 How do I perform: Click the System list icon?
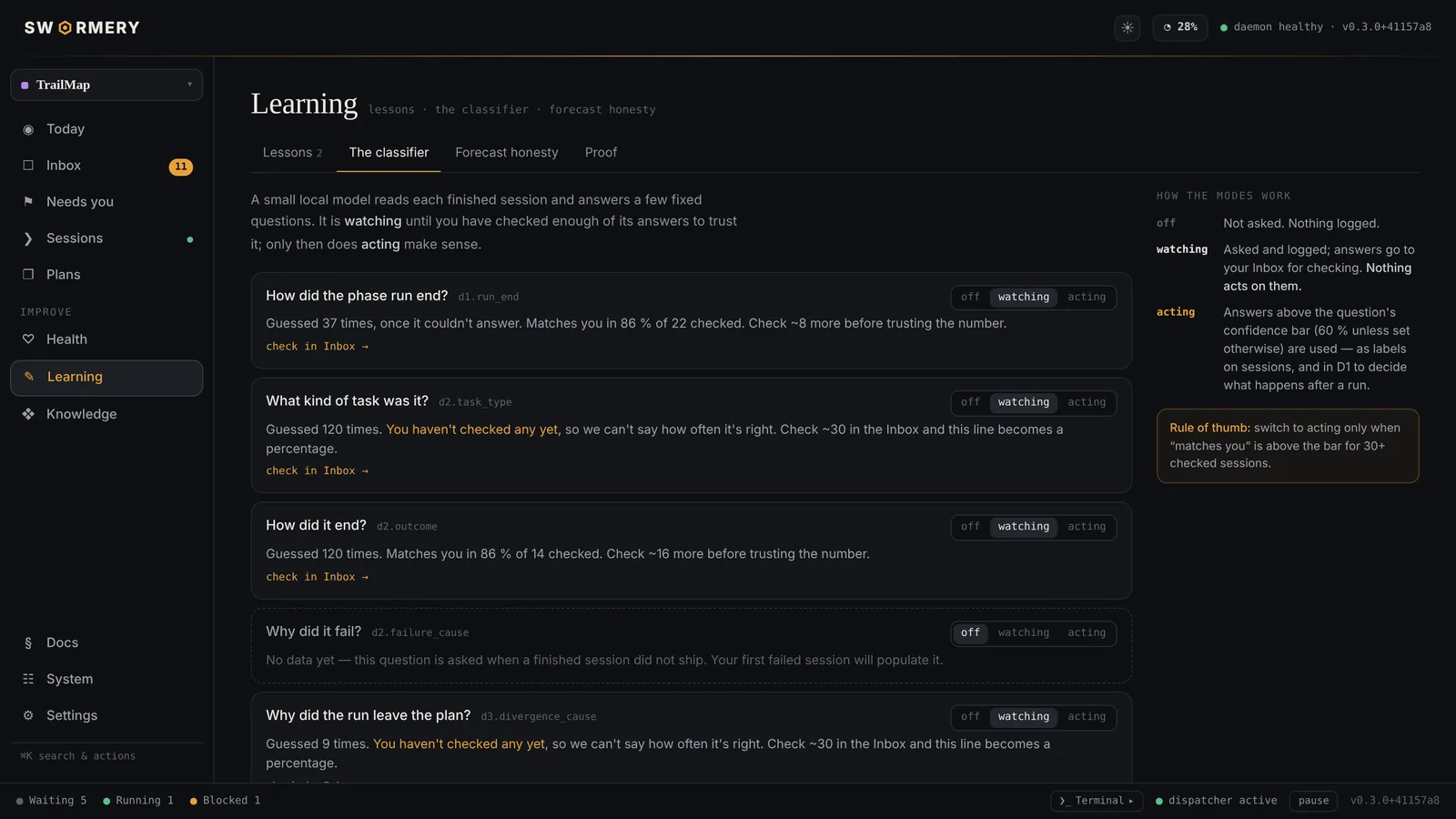point(28,679)
